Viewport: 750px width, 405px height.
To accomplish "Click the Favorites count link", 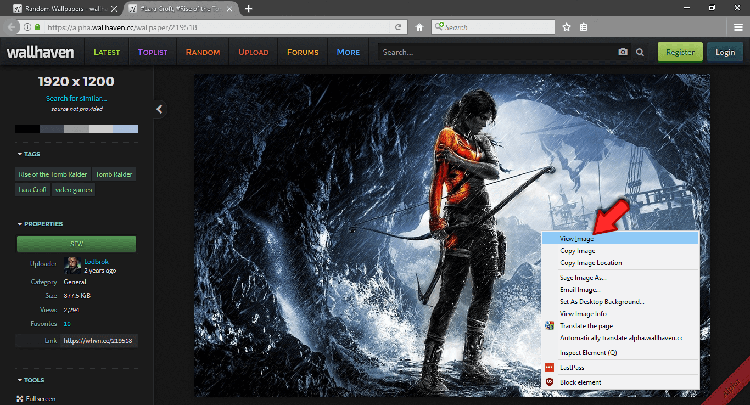I will click(67, 324).
